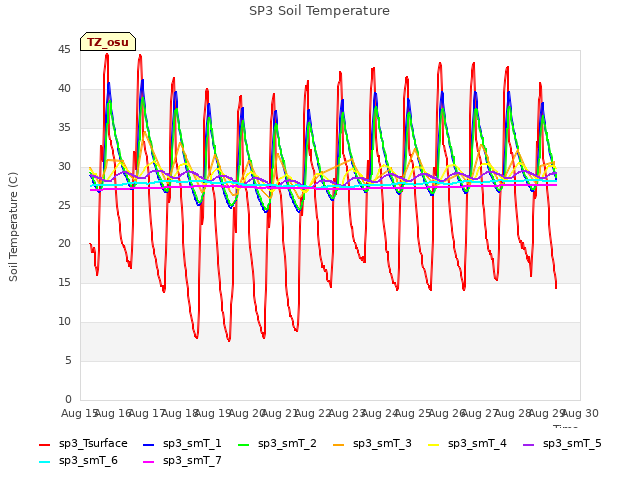The width and height of the screenshot is (640, 480).
Task: Click the 5 y-axis tick label
Action: pos(68,360)
